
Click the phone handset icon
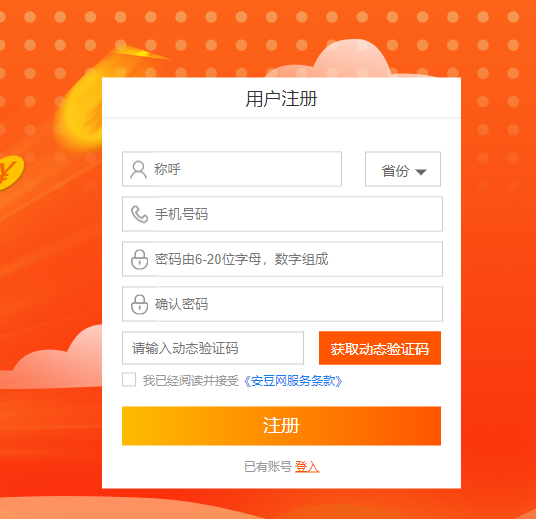139,214
